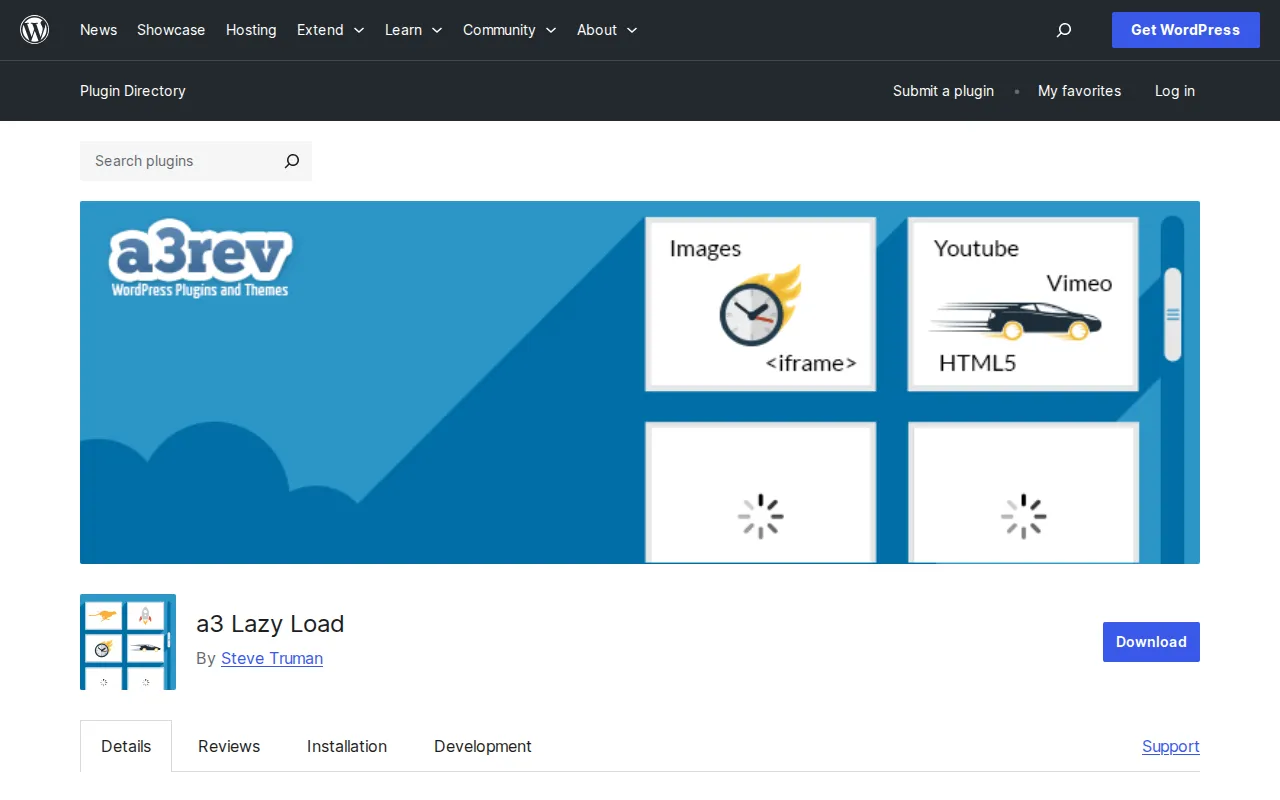
Task: Click the a3 Lazy Load plugin icon thumbnail
Action: [127, 641]
